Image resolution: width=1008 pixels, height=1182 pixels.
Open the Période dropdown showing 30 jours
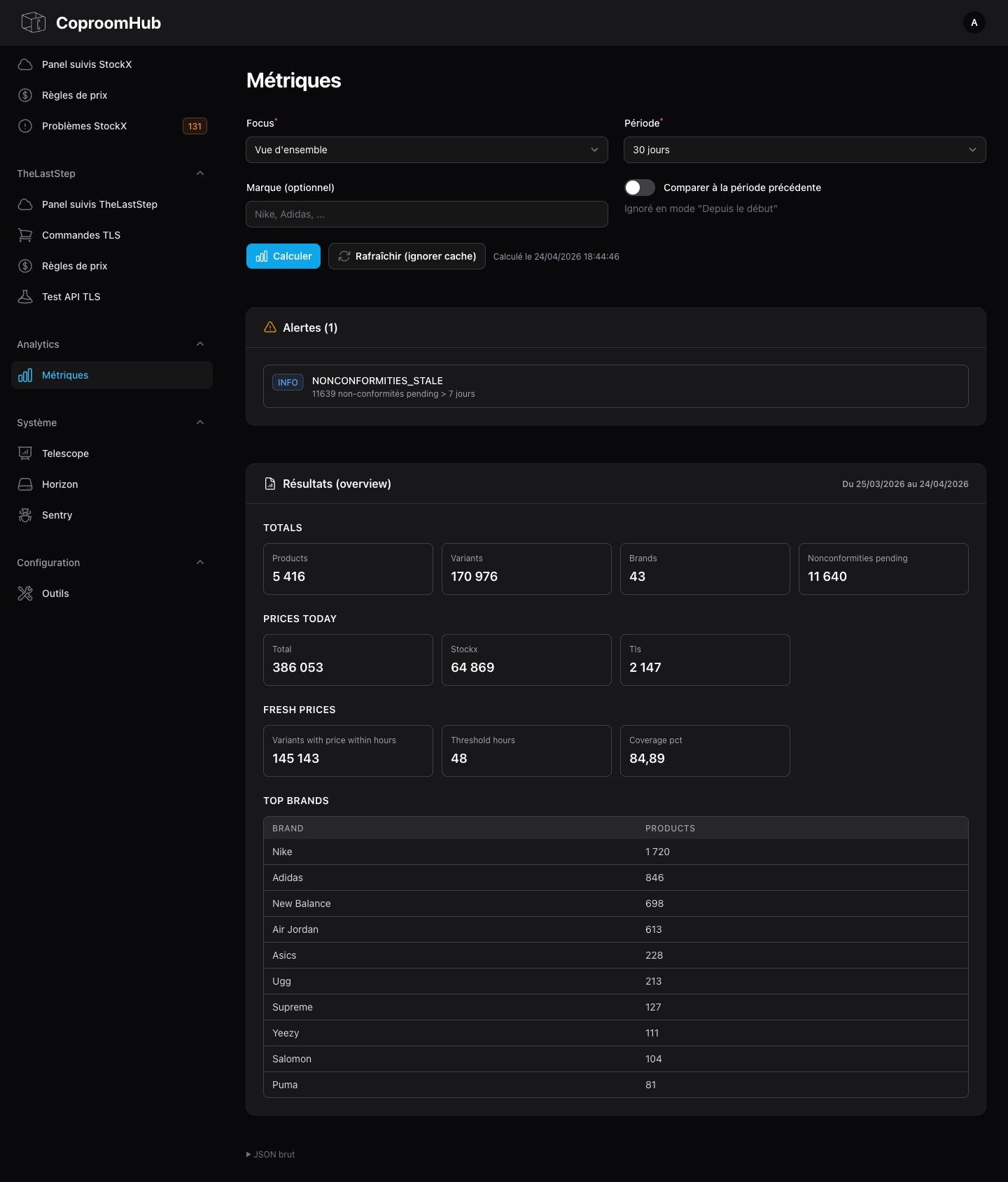click(805, 150)
